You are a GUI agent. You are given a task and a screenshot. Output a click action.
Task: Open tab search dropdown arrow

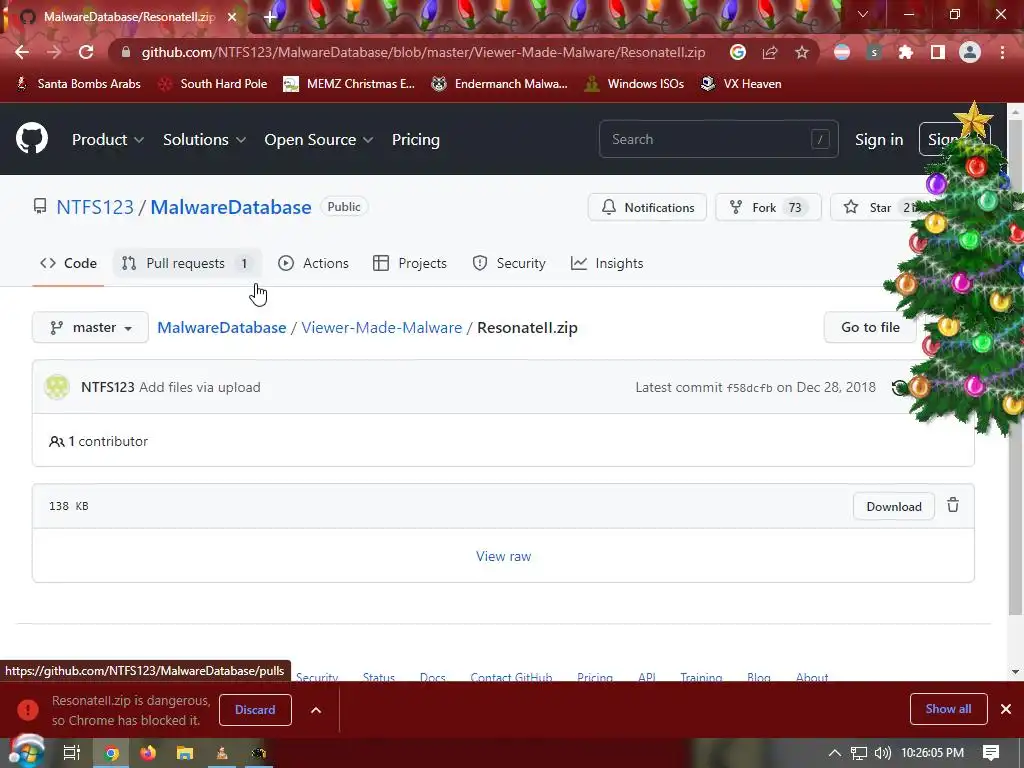coord(863,14)
